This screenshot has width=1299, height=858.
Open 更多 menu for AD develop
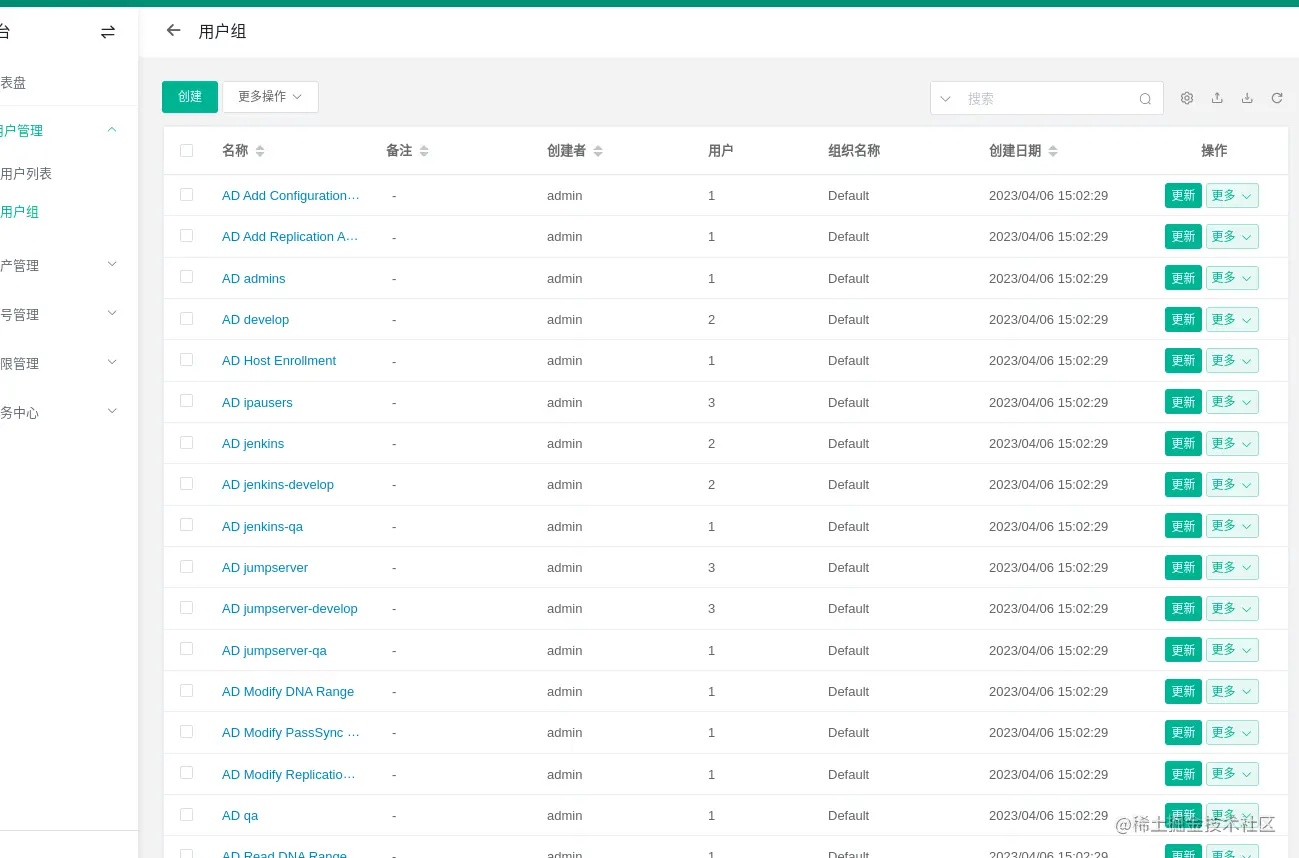tap(1232, 320)
